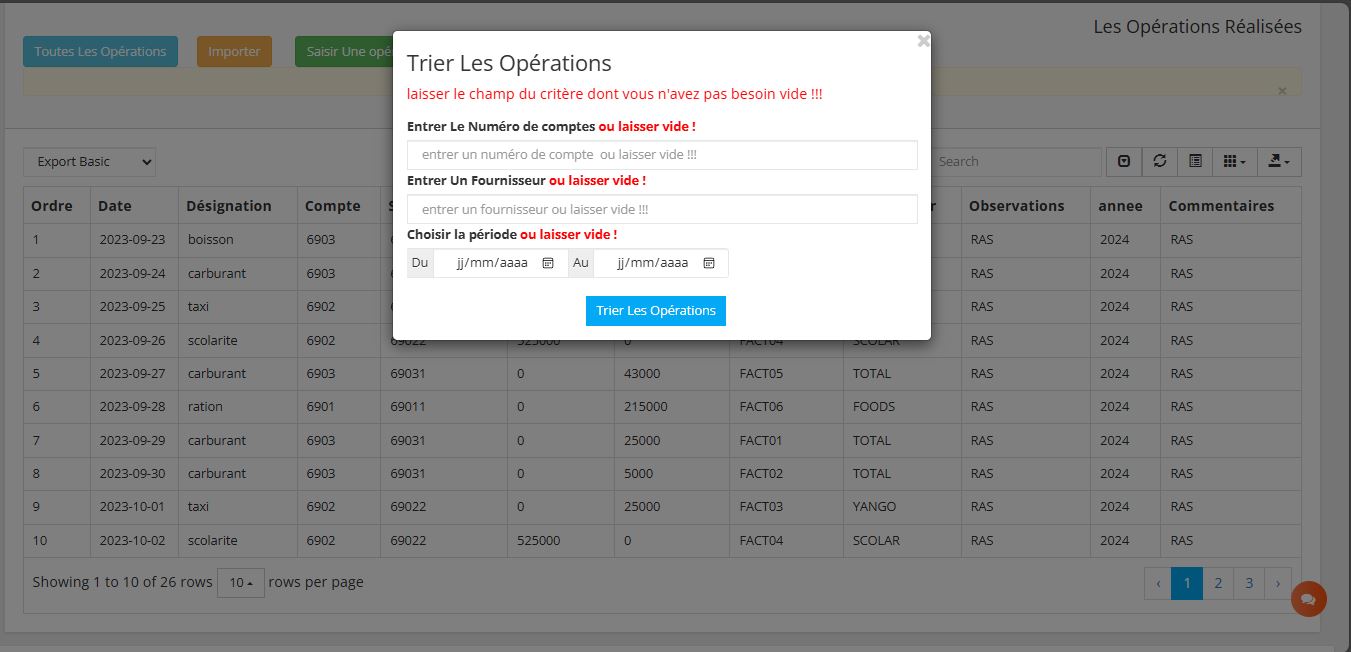Toggle the card view icon in table toolbar

pos(1195,162)
